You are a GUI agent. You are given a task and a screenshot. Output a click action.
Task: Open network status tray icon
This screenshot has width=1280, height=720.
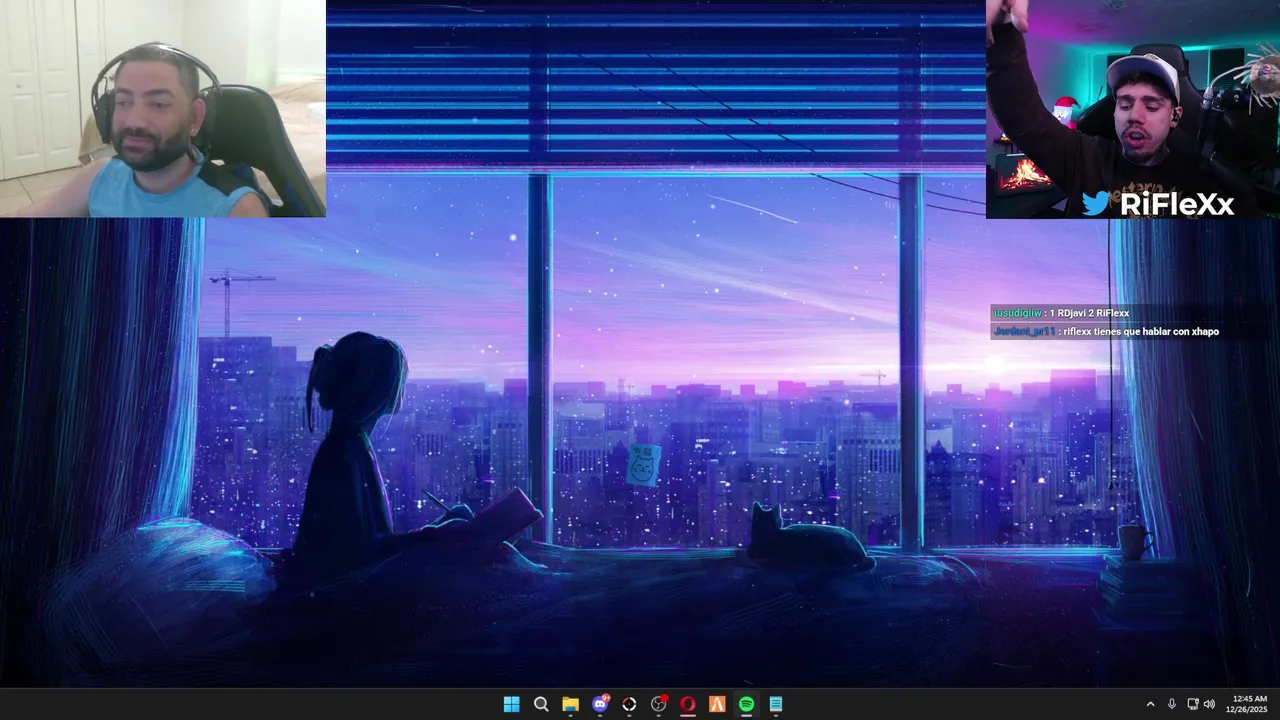coord(1192,704)
